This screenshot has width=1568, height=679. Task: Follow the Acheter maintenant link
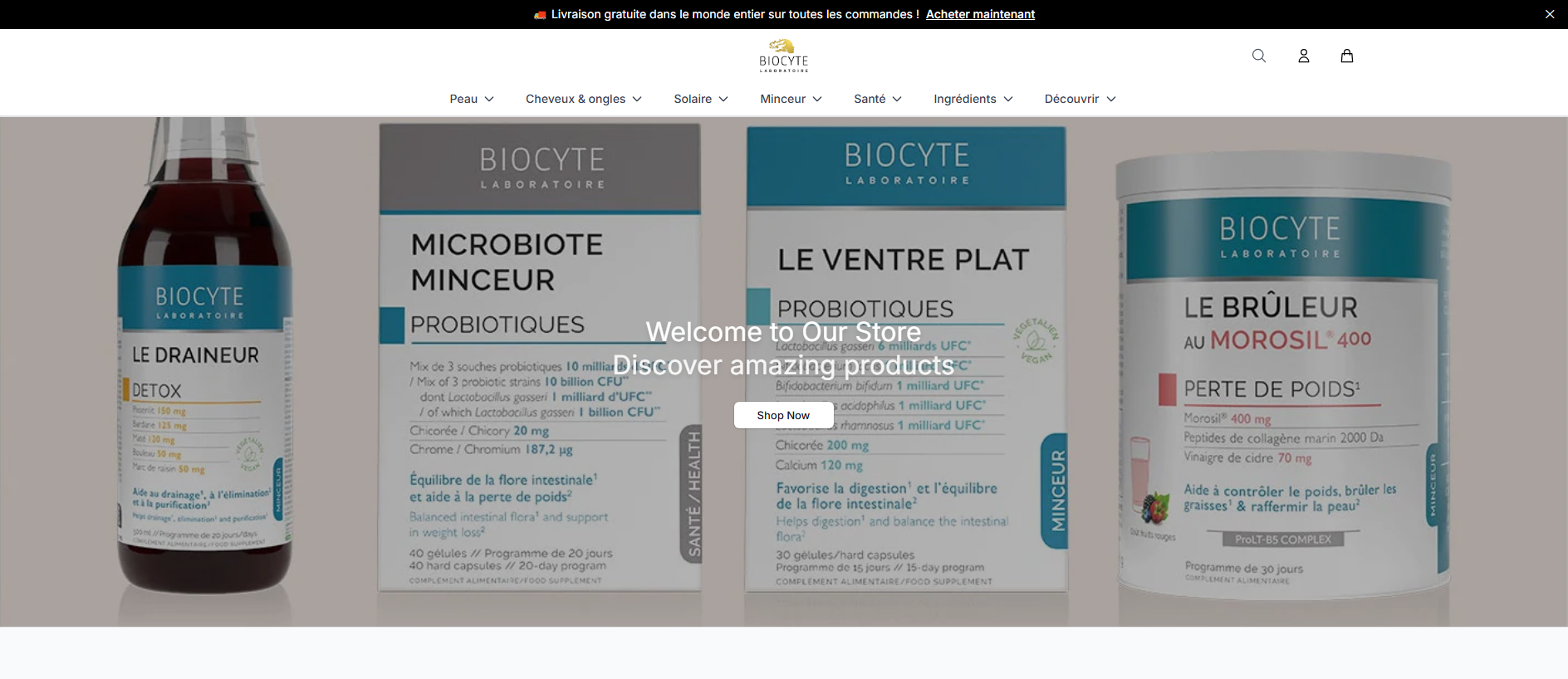click(x=980, y=14)
